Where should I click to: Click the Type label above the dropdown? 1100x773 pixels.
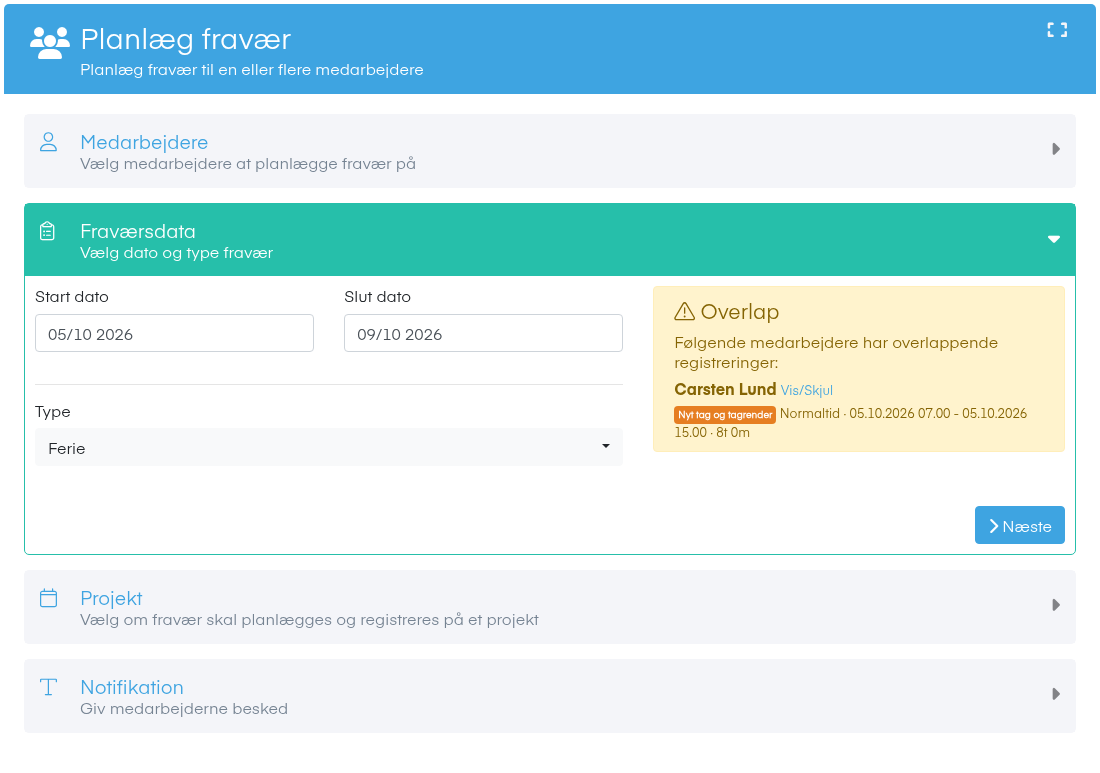(53, 412)
